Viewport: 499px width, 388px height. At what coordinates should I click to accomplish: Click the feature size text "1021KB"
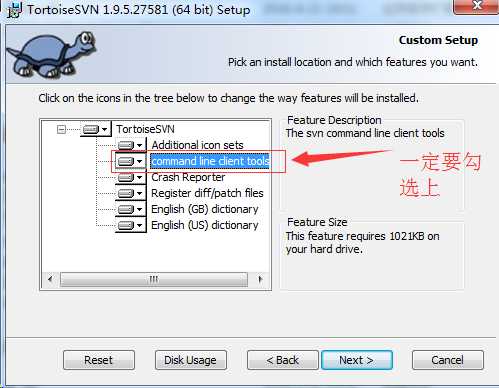(x=407, y=236)
